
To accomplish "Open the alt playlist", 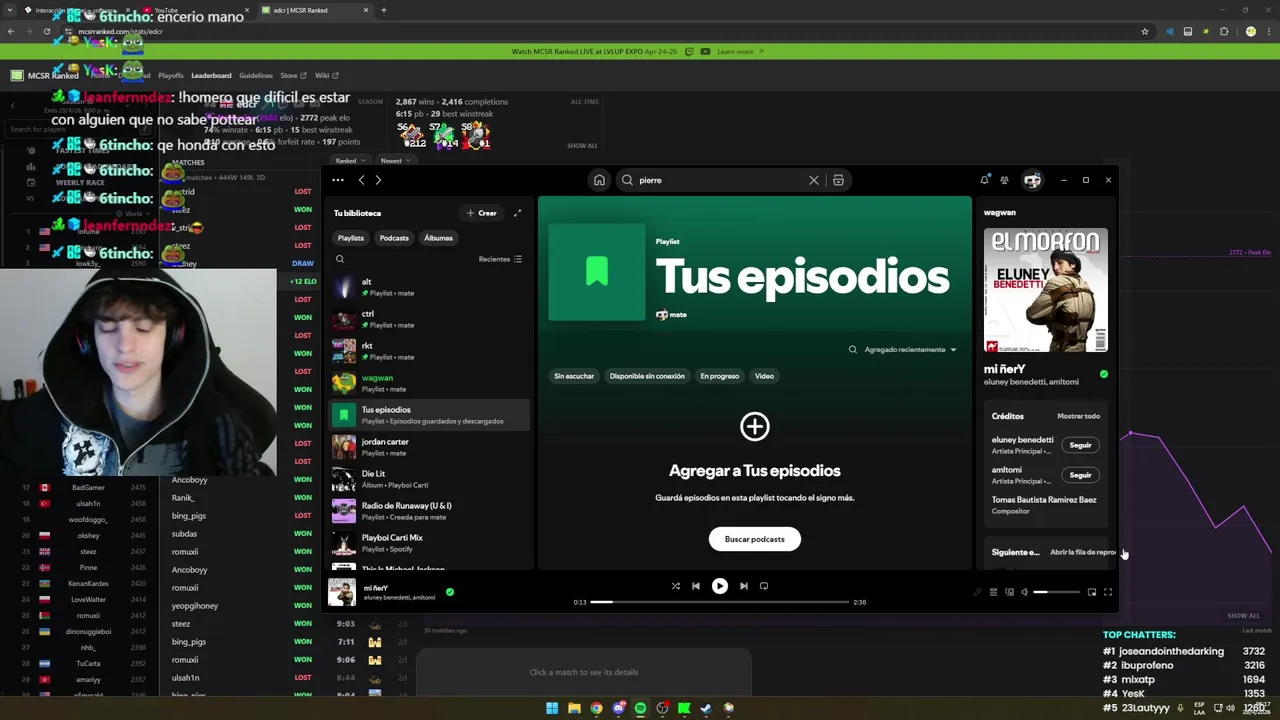I will click(430, 287).
